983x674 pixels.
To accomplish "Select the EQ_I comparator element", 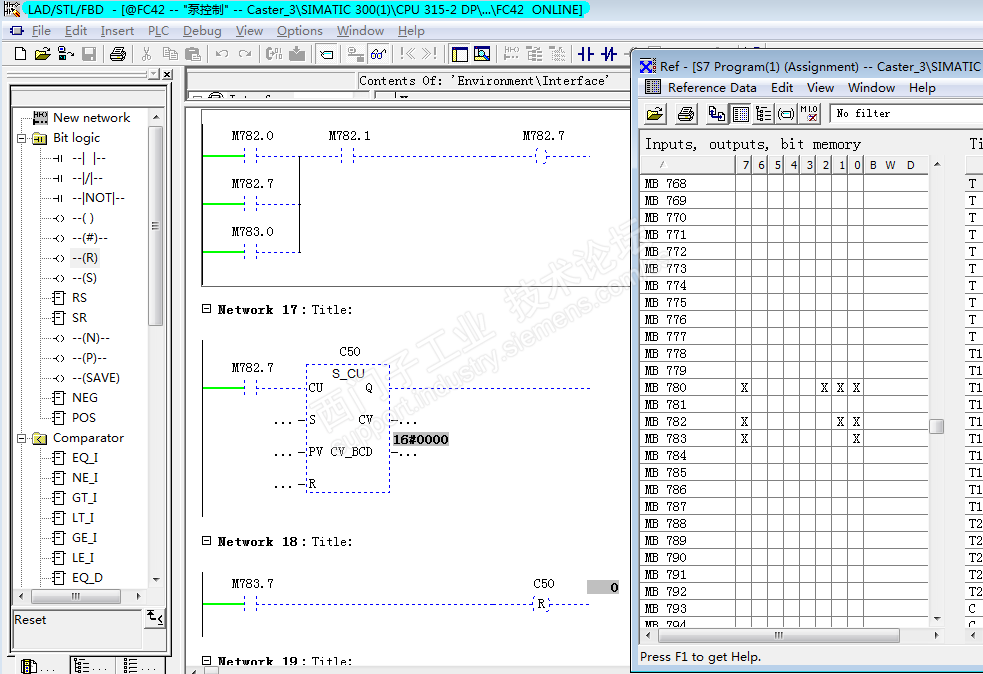I will 85,458.
